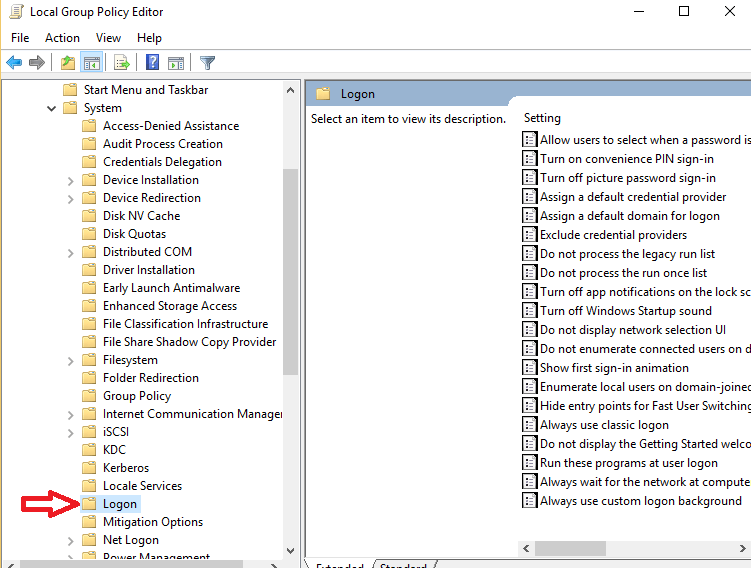
Task: Click the folder icon next to Start Menu and Taskbar
Action: point(70,90)
